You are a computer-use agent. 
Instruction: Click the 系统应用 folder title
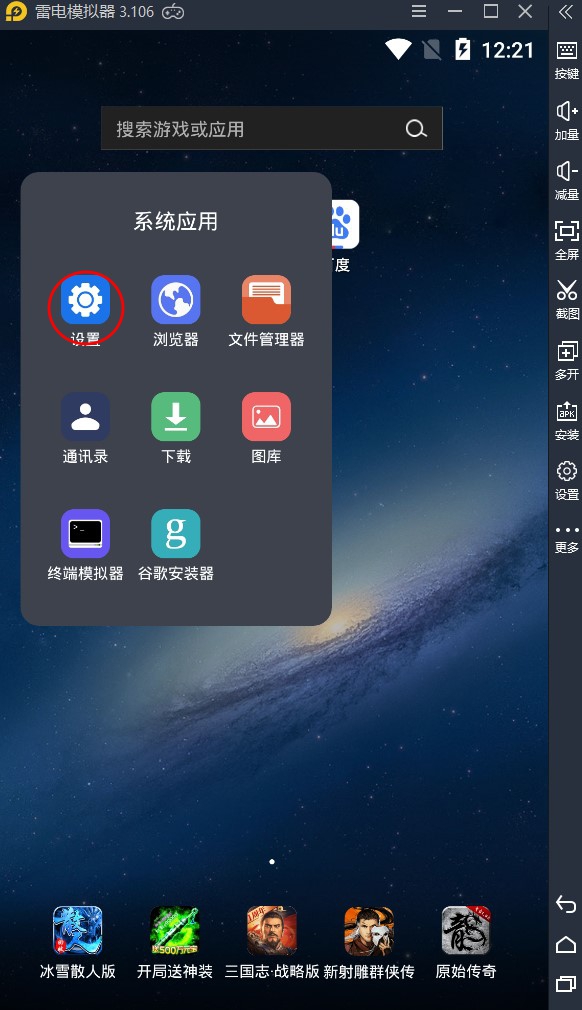tap(176, 222)
